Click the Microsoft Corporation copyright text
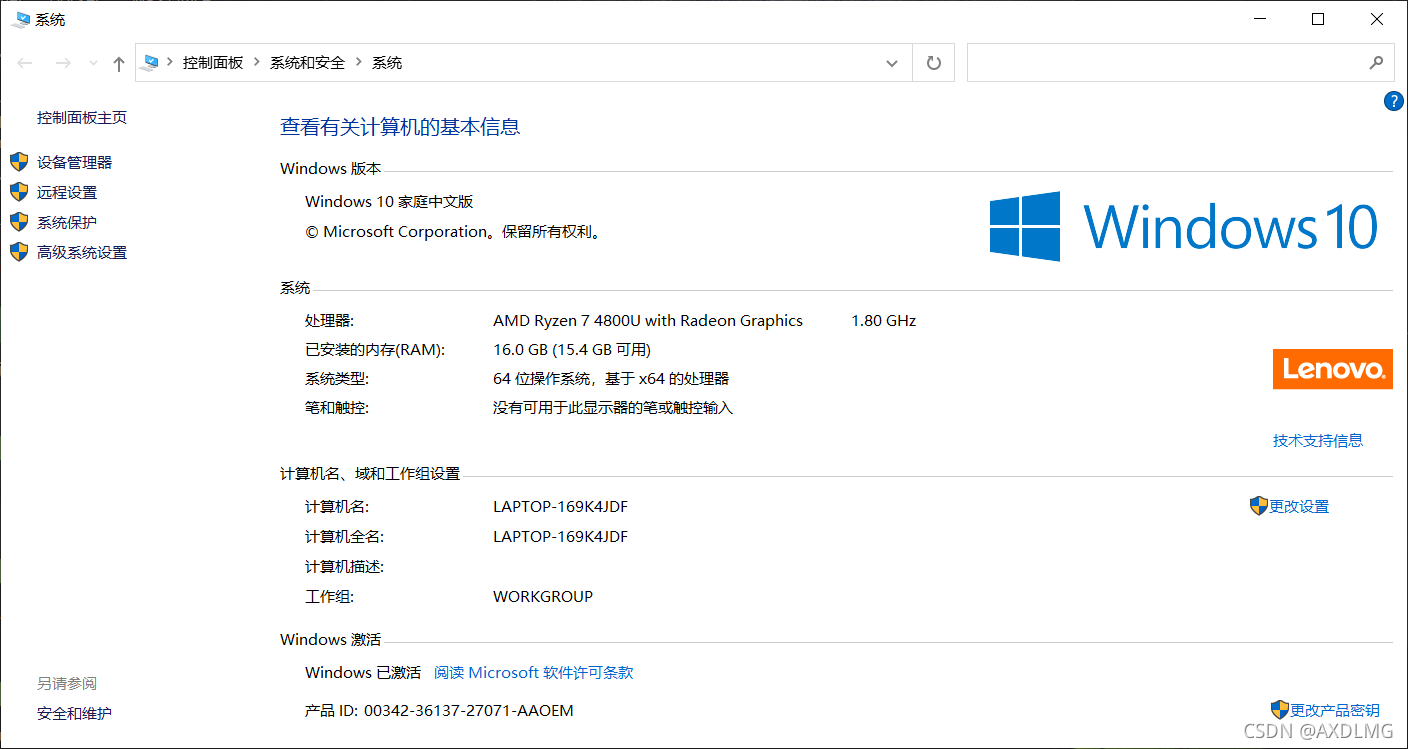Screen dimensions: 1408x749 point(453,232)
